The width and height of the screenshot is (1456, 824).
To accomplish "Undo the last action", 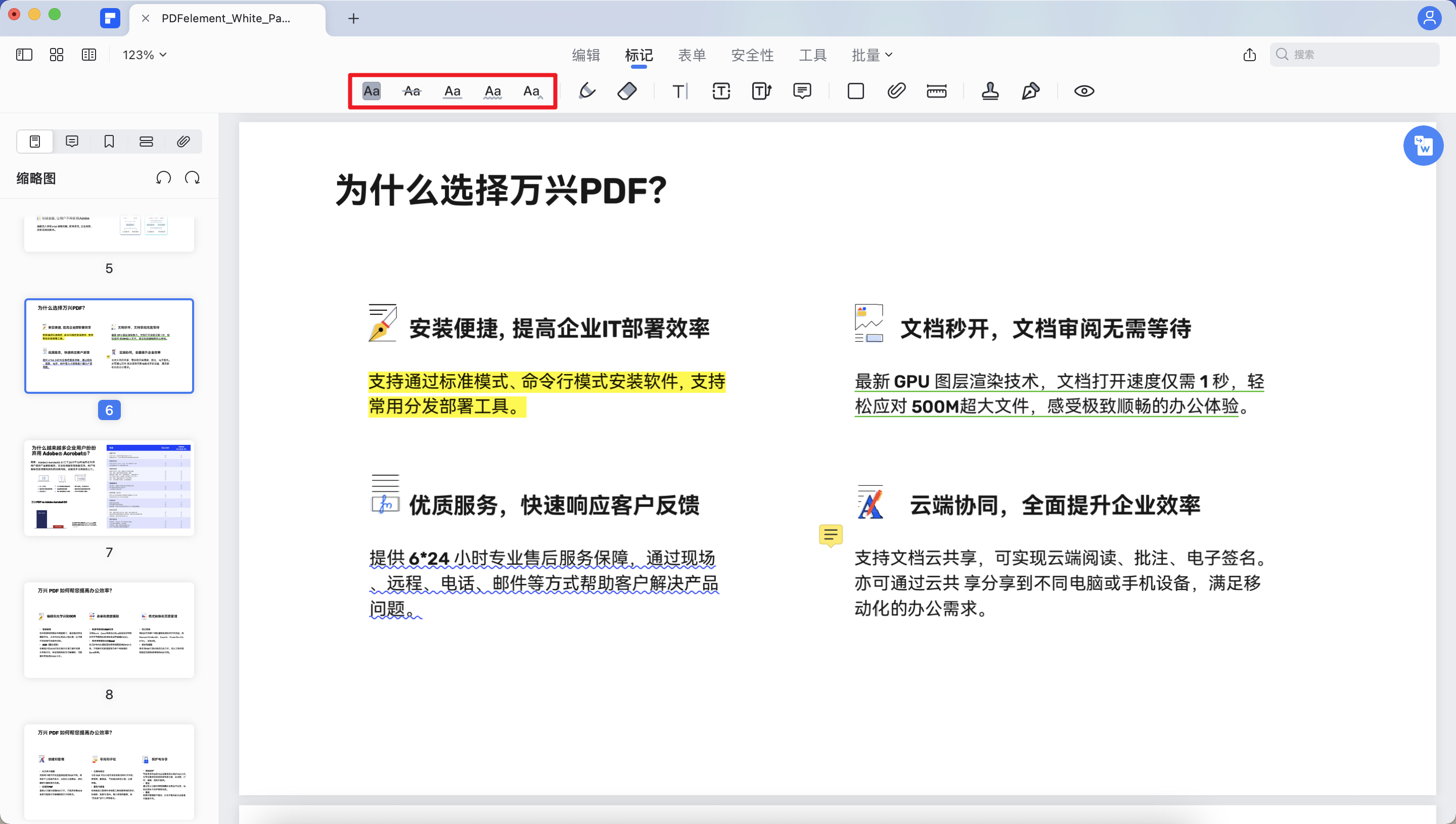I will pos(163,177).
